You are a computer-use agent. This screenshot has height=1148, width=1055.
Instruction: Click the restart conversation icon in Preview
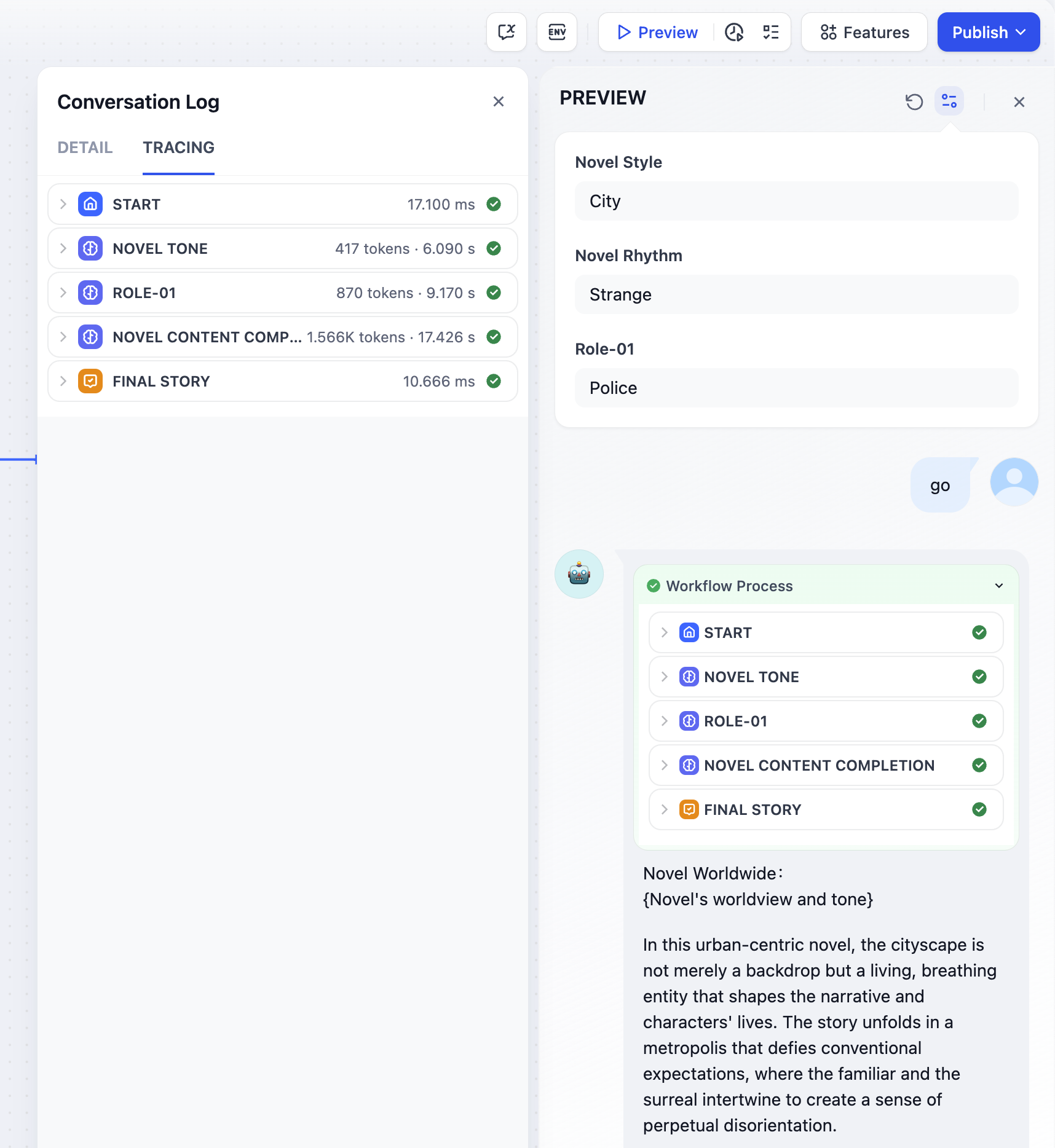[x=914, y=101]
